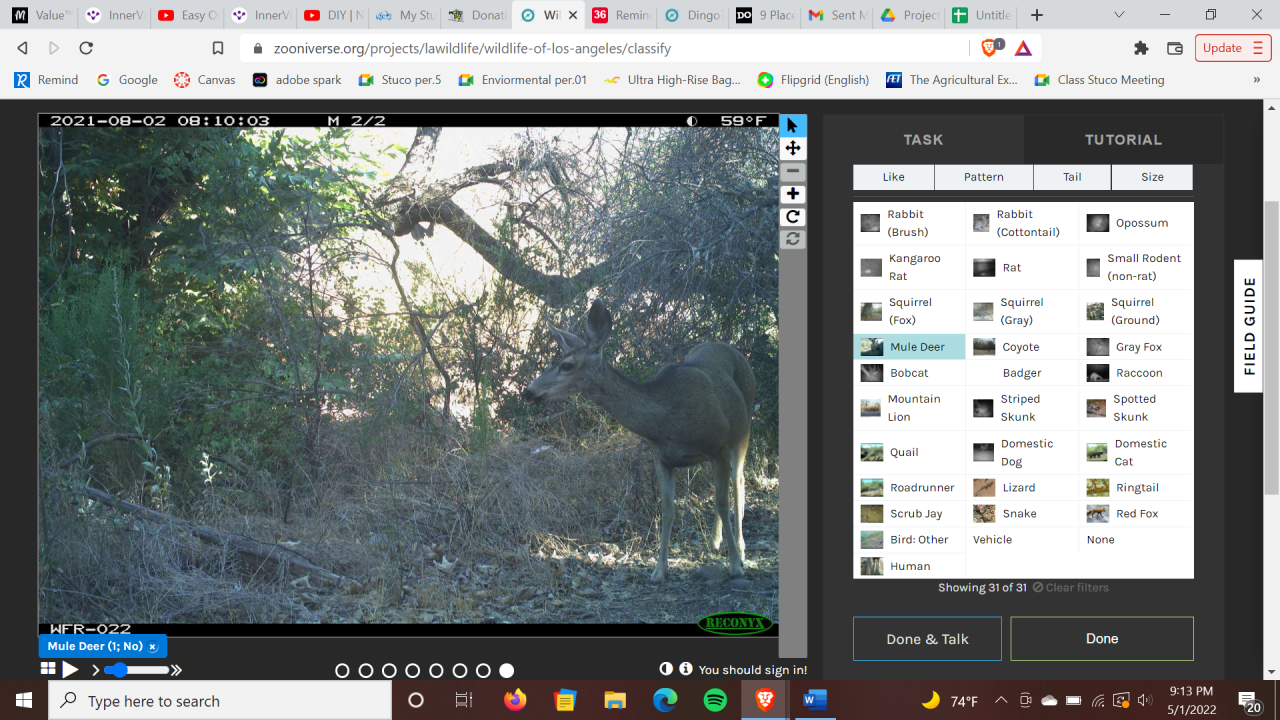1280x720 pixels.
Task: Open the Windows Start menu
Action: point(24,700)
